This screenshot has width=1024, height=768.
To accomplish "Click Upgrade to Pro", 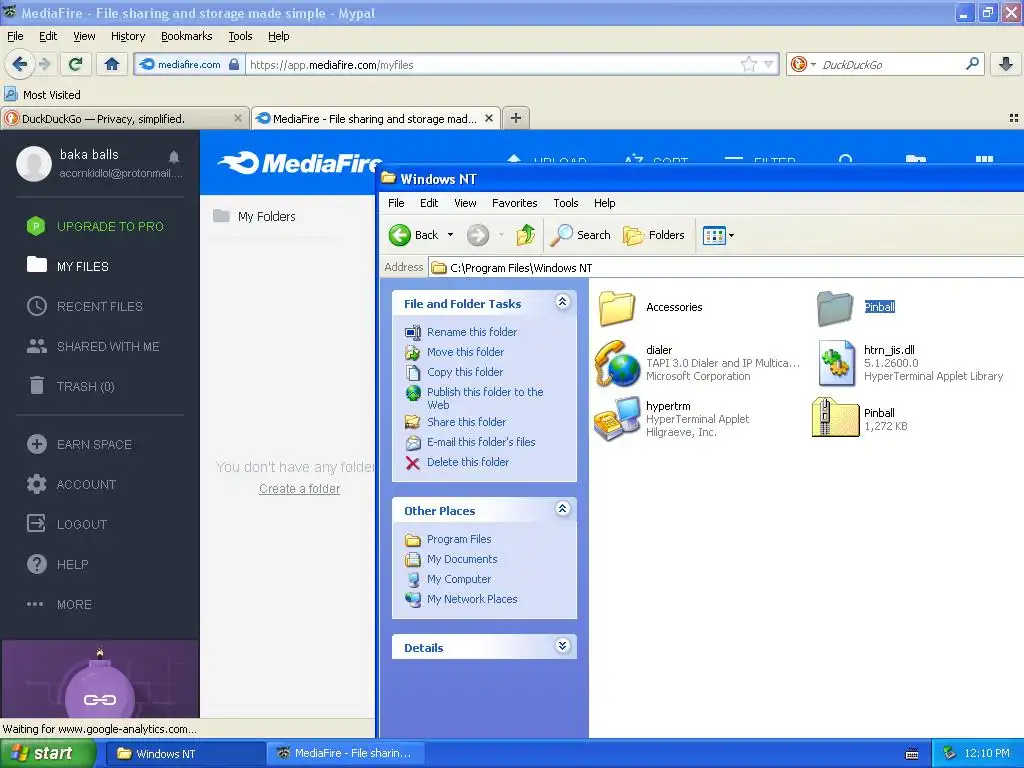I will tap(95, 226).
